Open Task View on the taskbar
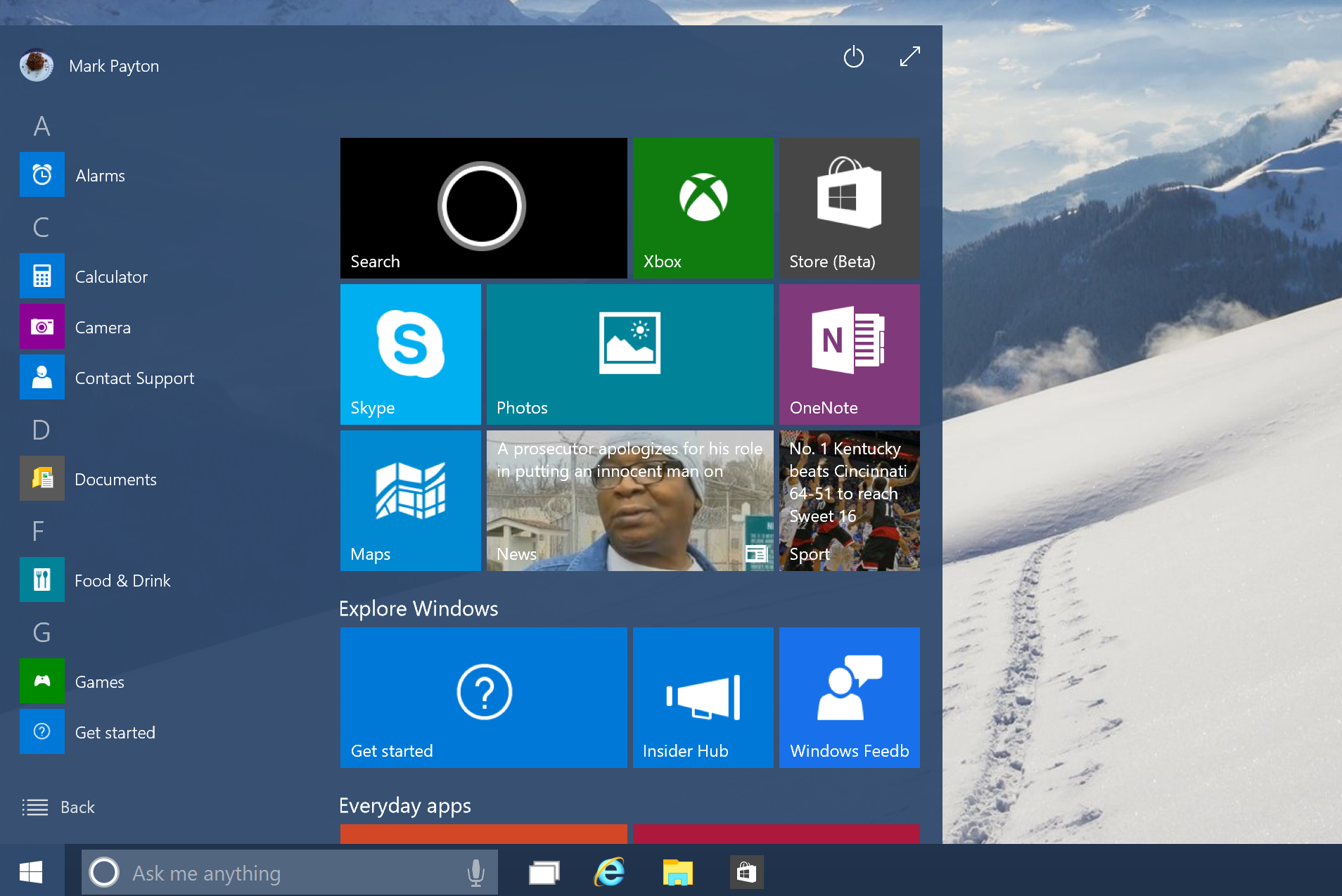1342x896 pixels. tap(544, 872)
